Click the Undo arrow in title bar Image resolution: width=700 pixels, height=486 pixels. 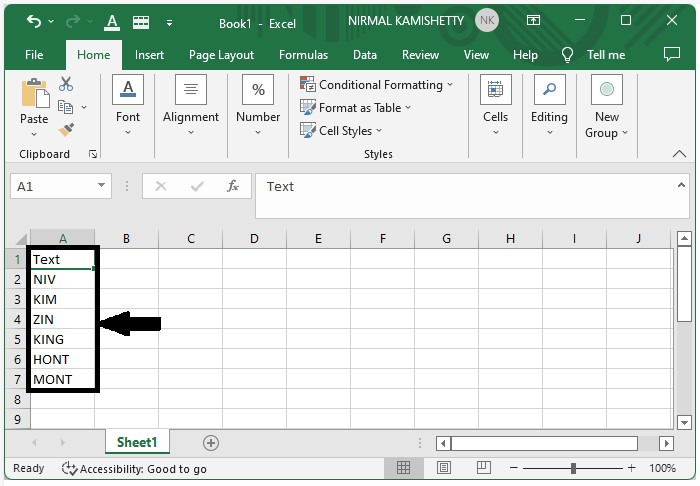pos(34,21)
